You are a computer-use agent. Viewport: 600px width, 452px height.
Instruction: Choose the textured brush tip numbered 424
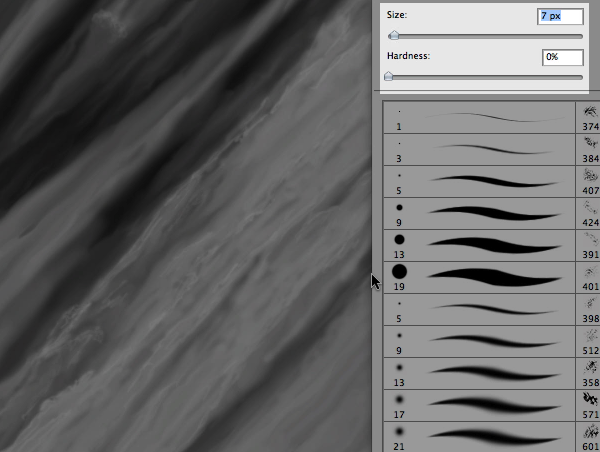[588, 214]
